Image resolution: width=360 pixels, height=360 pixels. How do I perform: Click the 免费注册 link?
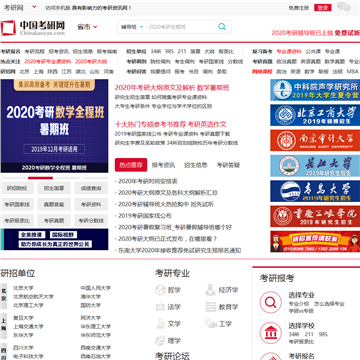tap(299, 8)
